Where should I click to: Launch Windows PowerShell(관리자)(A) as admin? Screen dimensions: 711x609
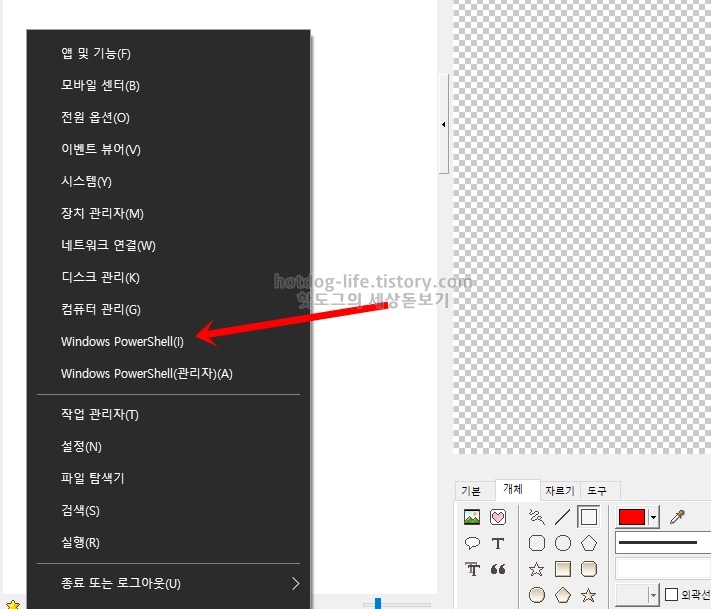(x=169, y=373)
